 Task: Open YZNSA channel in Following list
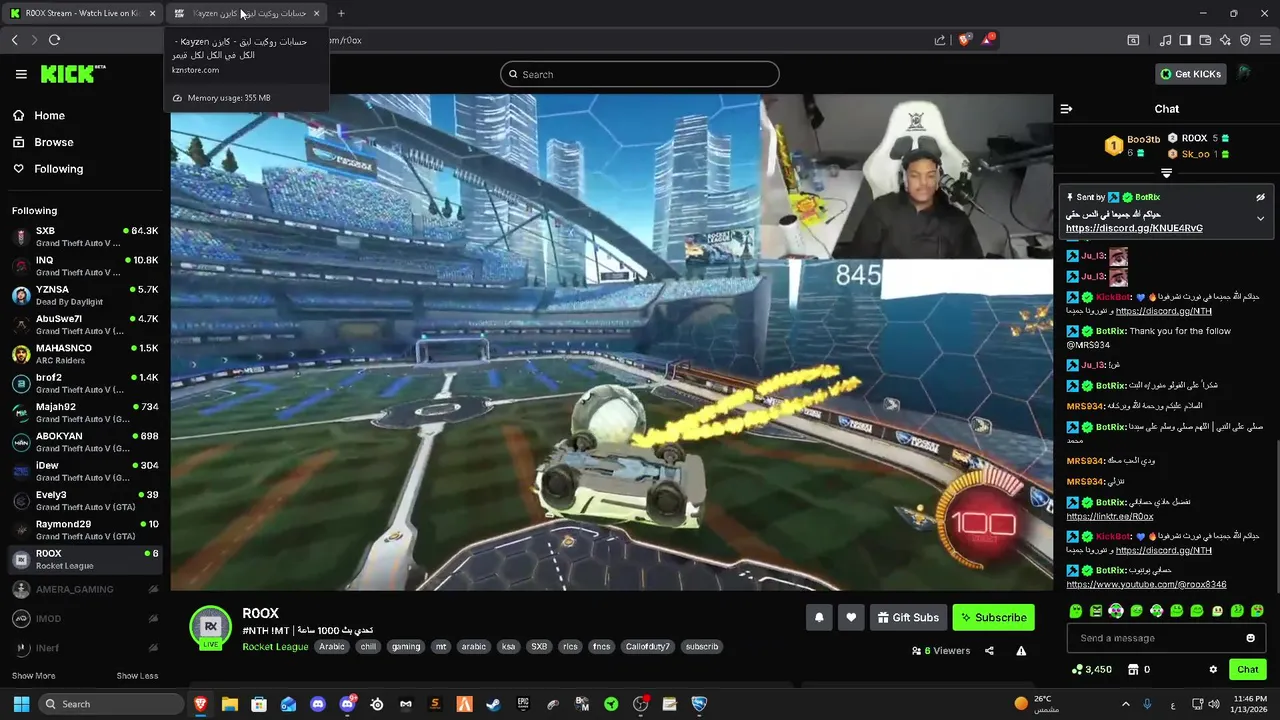pyautogui.click(x=85, y=295)
